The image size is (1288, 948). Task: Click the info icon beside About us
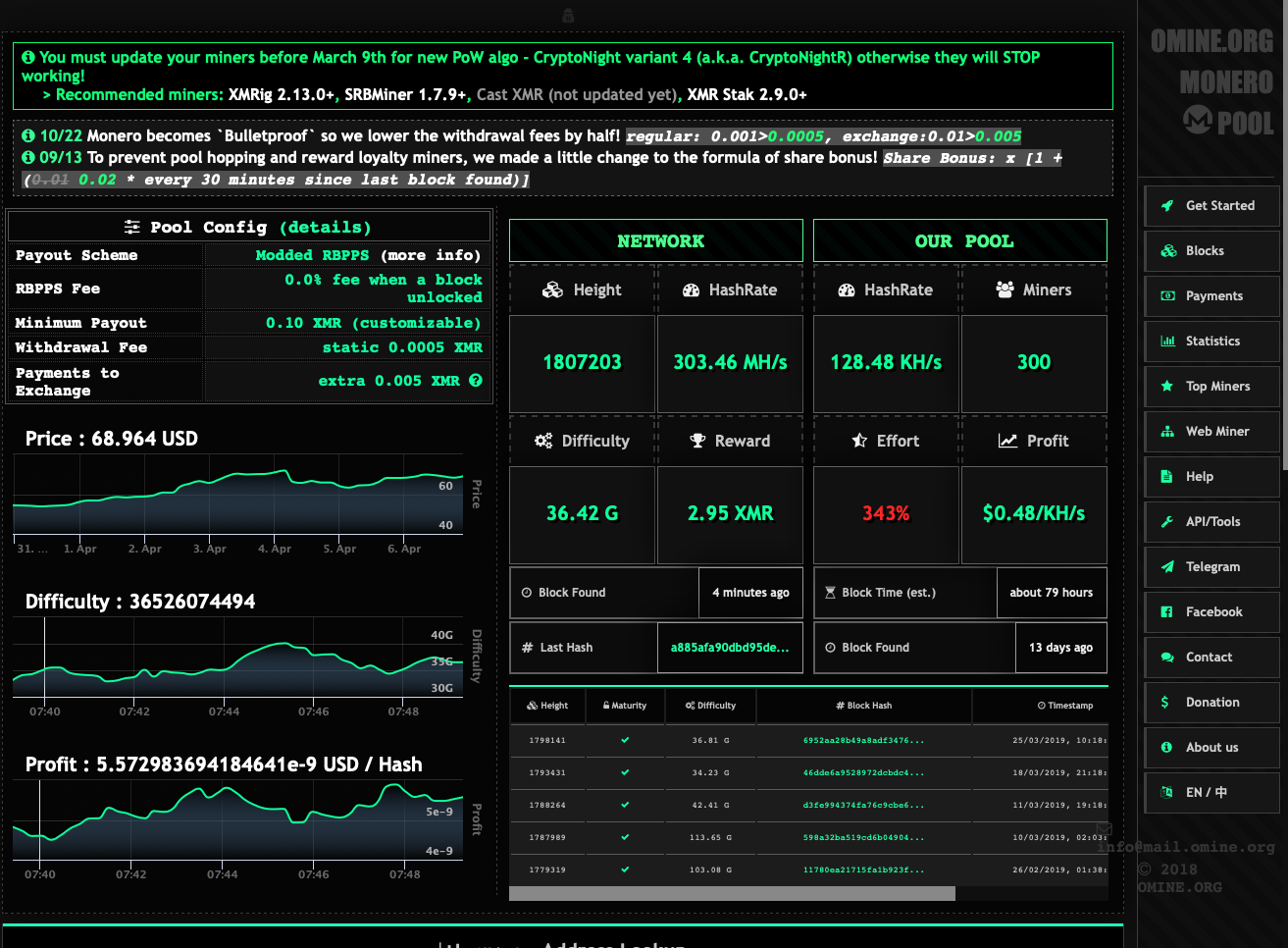tap(1166, 748)
